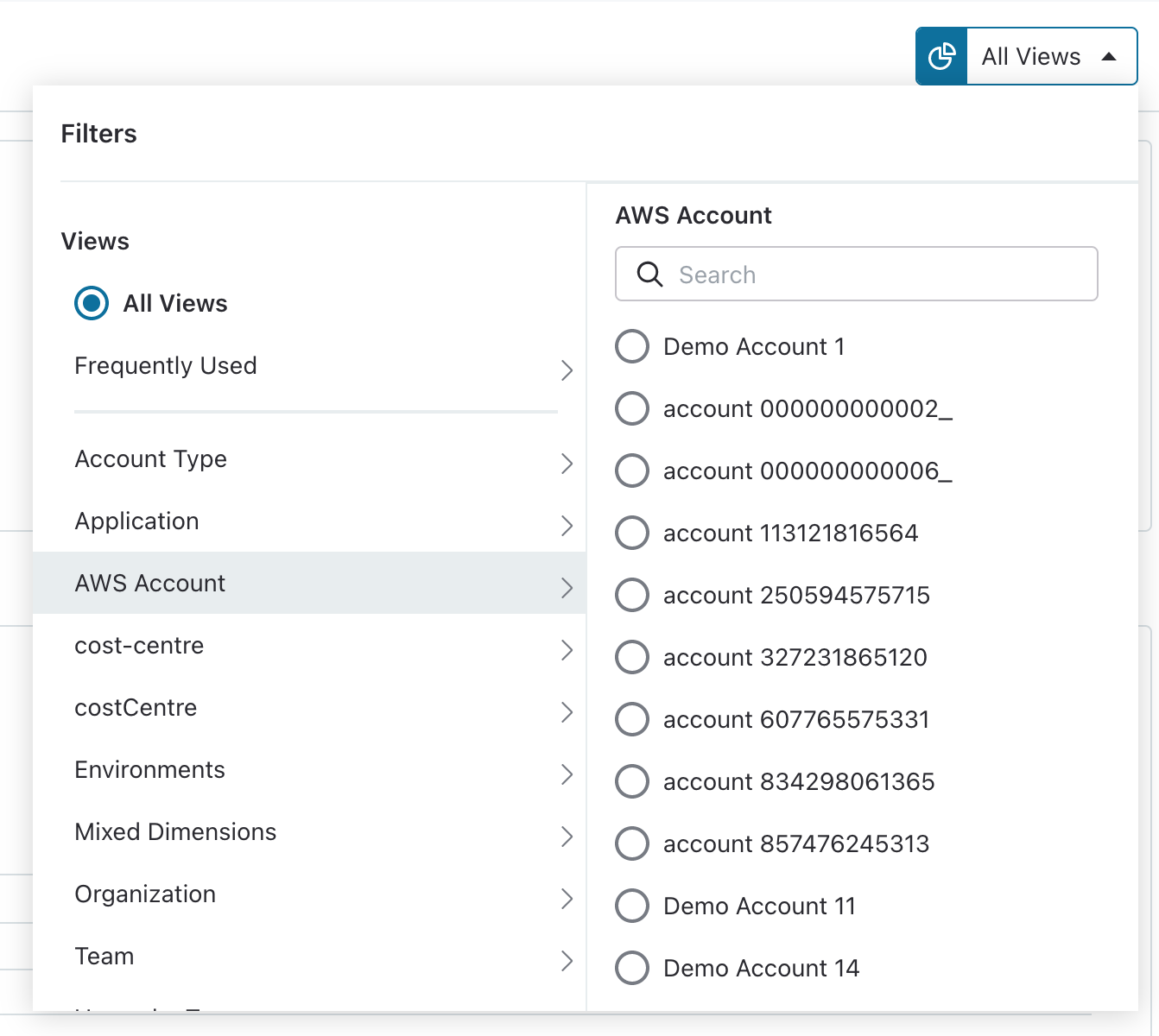Expand Application chevron arrow
The image size is (1159, 1036).
[x=567, y=526]
